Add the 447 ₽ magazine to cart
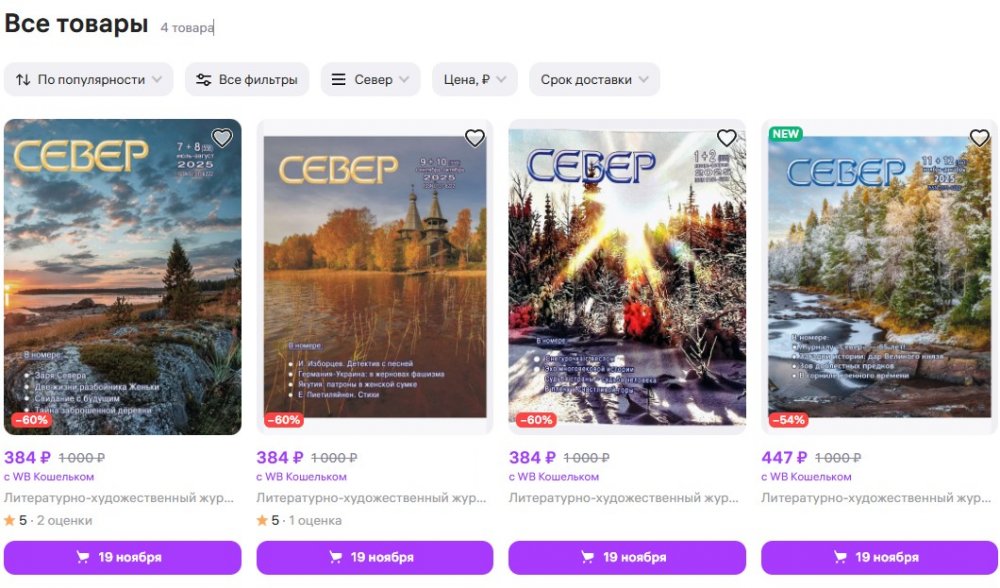Viewport: 1000px width, 588px height. (x=879, y=557)
